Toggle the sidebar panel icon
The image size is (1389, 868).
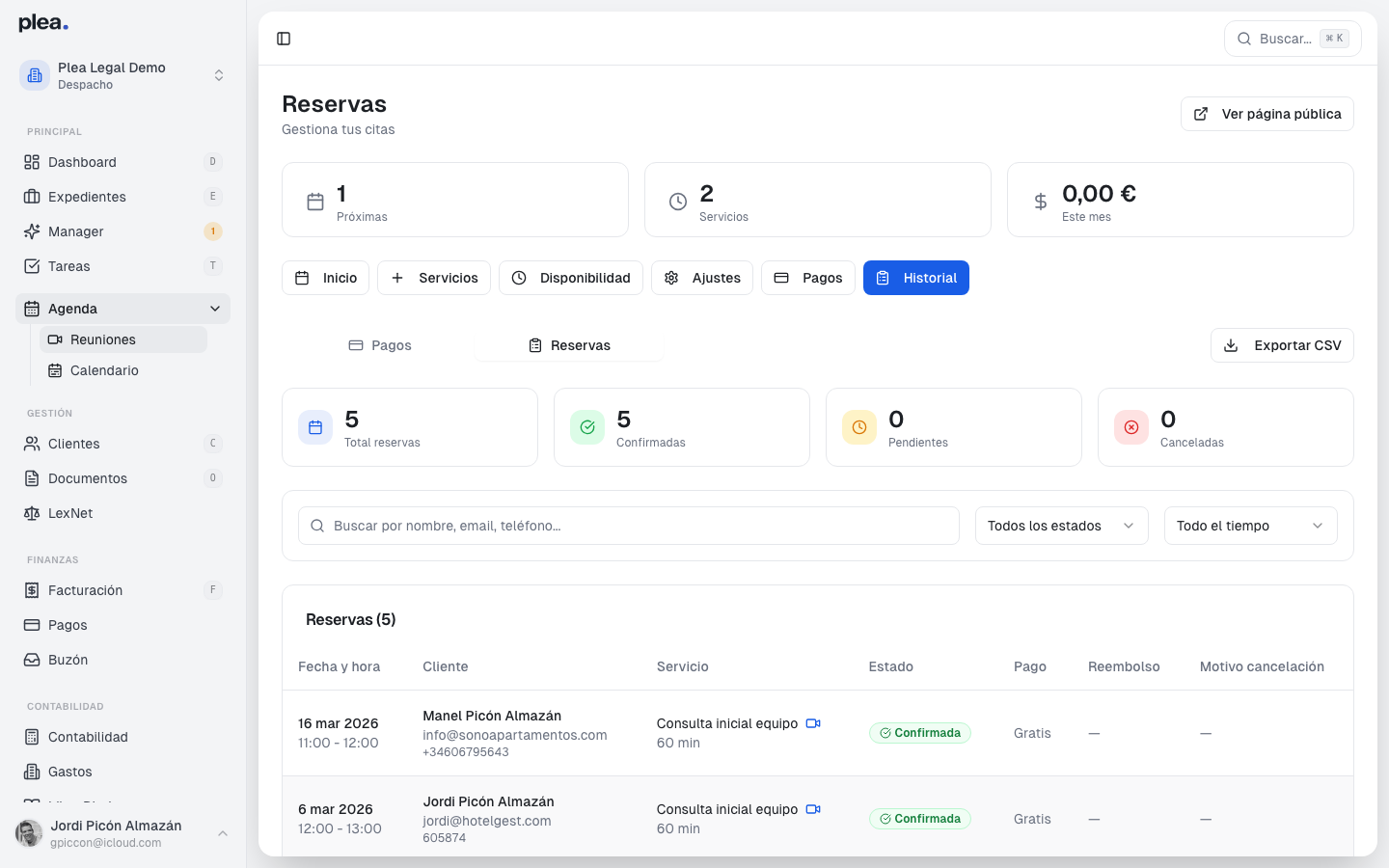(x=284, y=39)
